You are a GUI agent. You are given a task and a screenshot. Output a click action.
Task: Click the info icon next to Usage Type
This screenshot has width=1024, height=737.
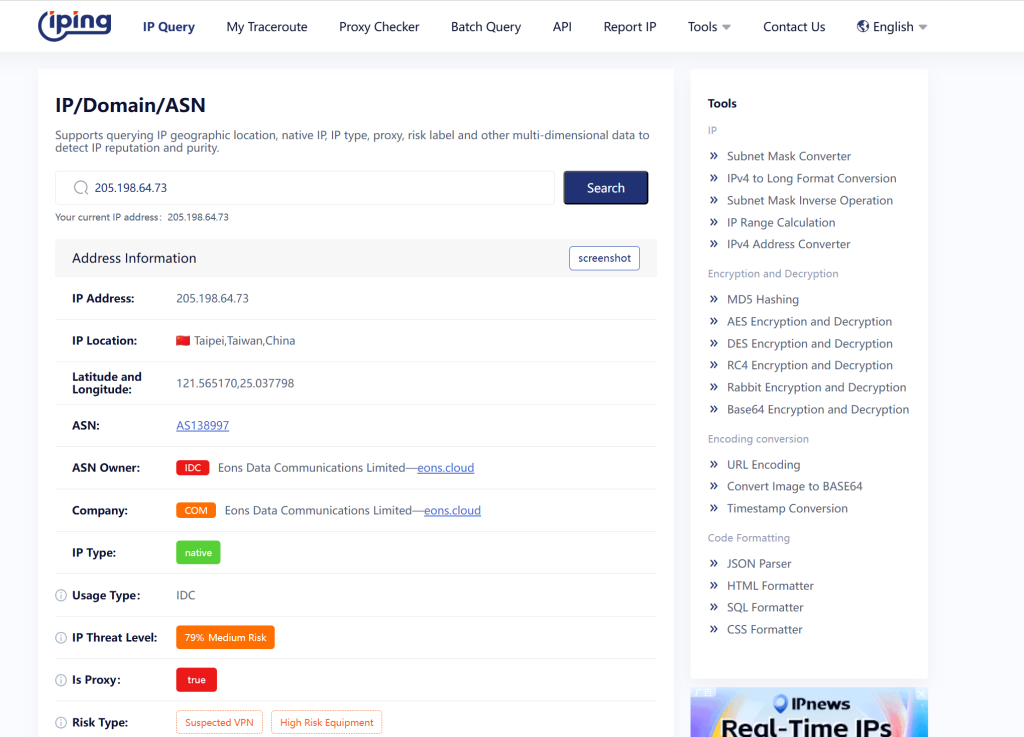click(60, 595)
